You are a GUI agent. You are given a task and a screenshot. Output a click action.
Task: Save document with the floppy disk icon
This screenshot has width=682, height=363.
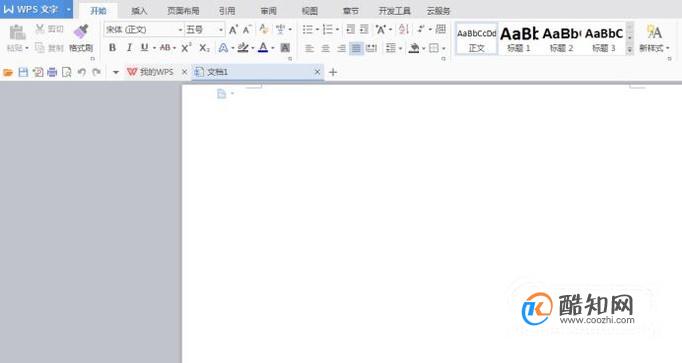23,72
